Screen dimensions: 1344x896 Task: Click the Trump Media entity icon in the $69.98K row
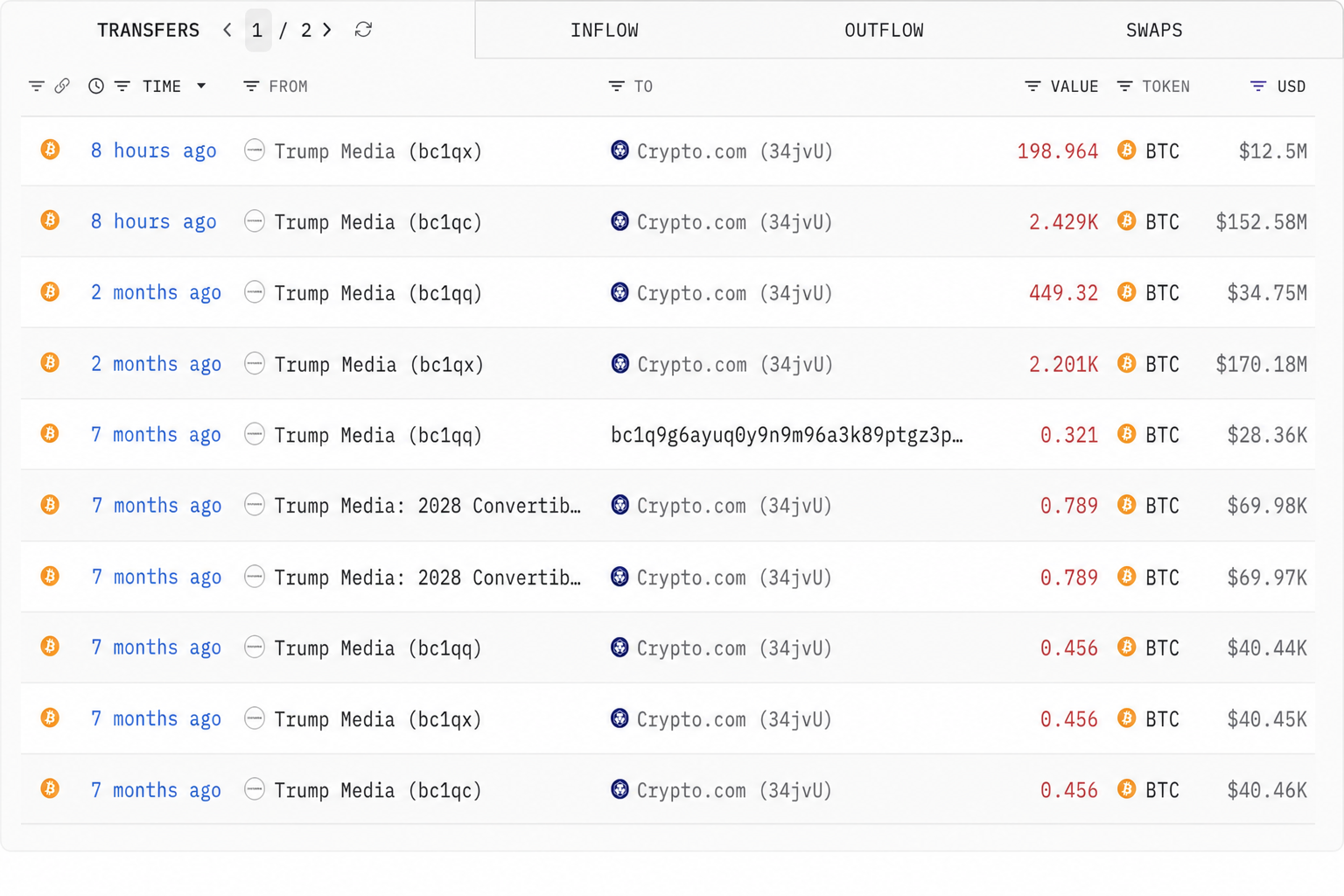[255, 505]
